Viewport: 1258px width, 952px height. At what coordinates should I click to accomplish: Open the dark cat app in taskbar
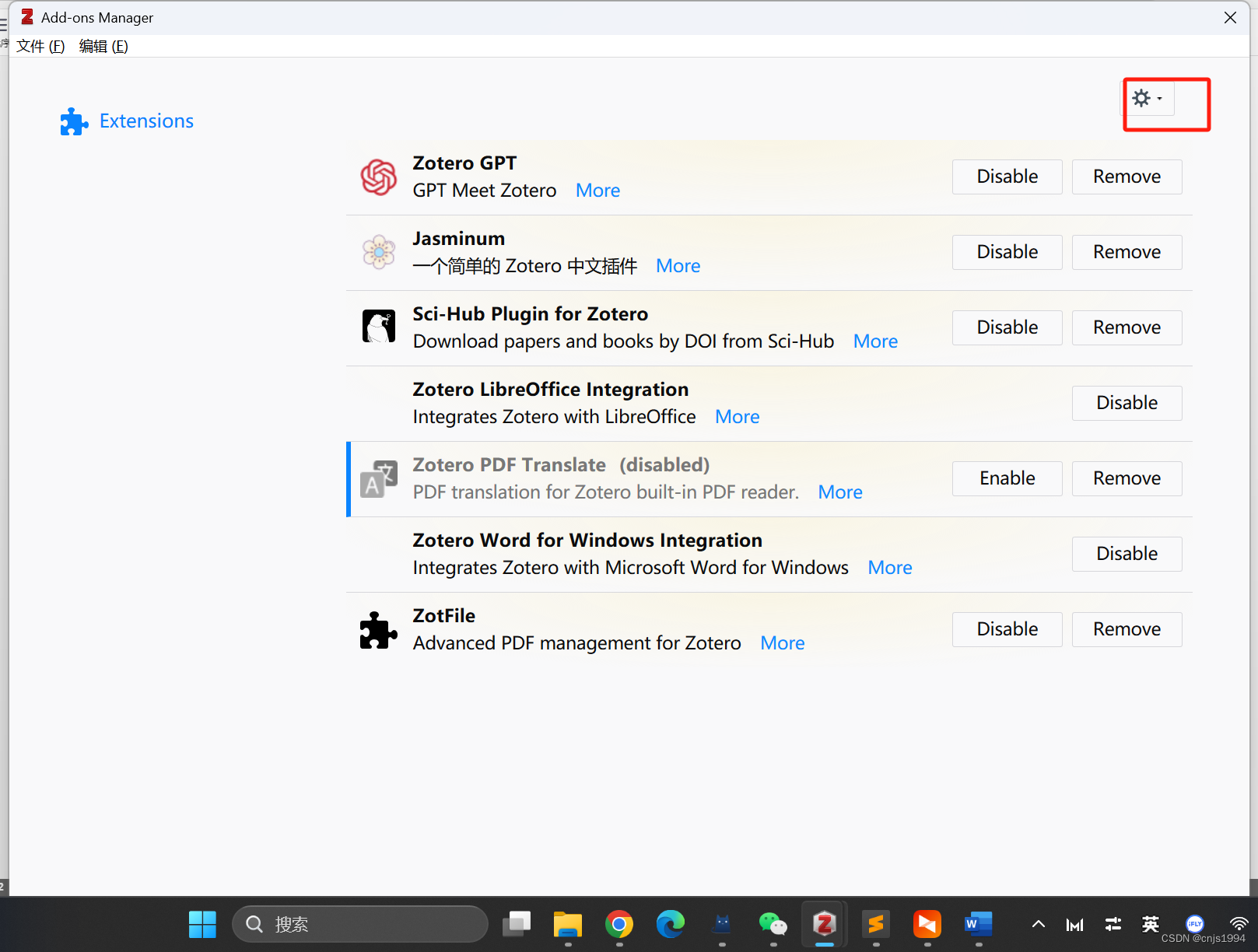pos(722,924)
